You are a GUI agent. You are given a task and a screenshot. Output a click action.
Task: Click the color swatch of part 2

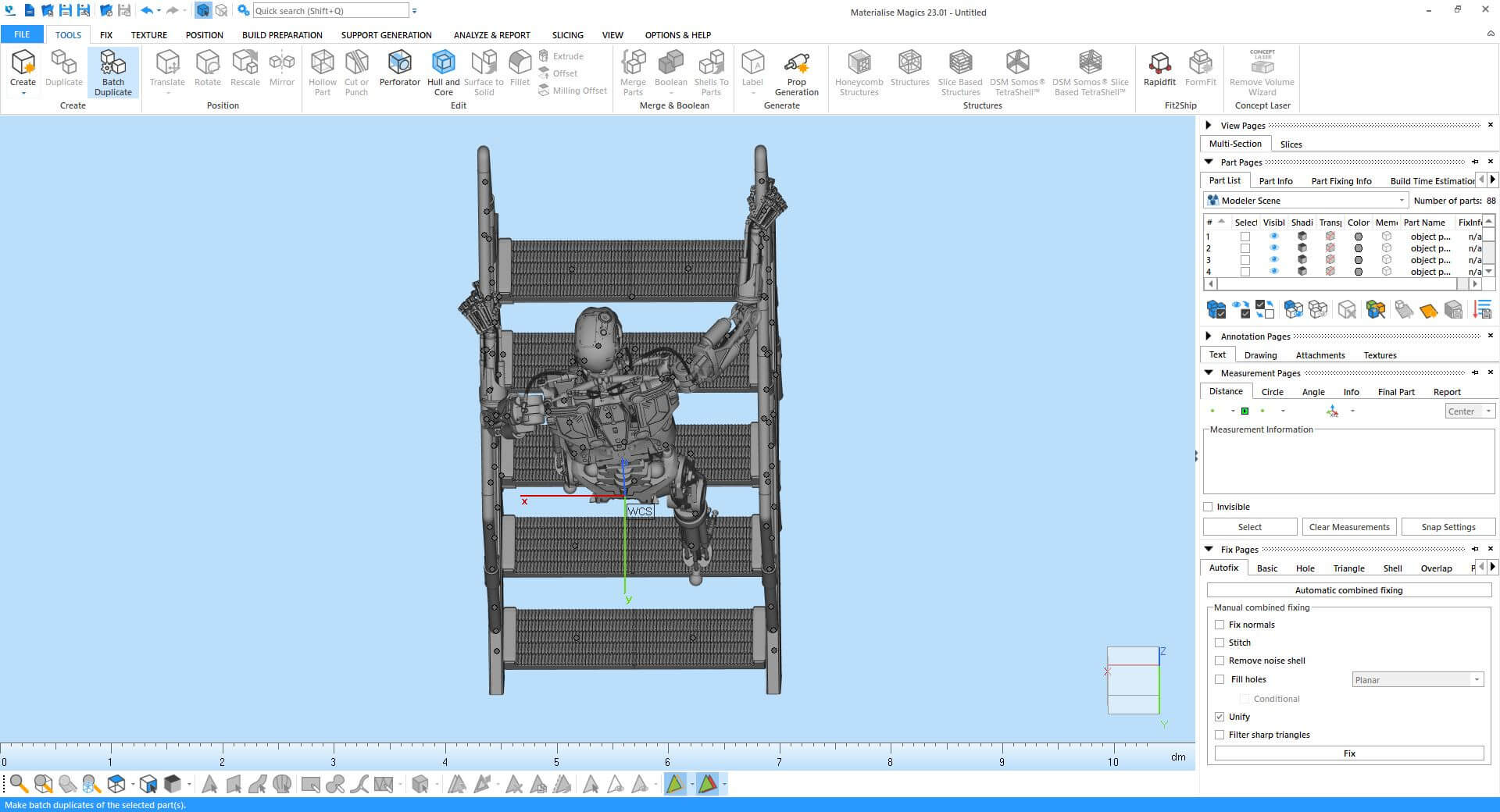pos(1359,248)
